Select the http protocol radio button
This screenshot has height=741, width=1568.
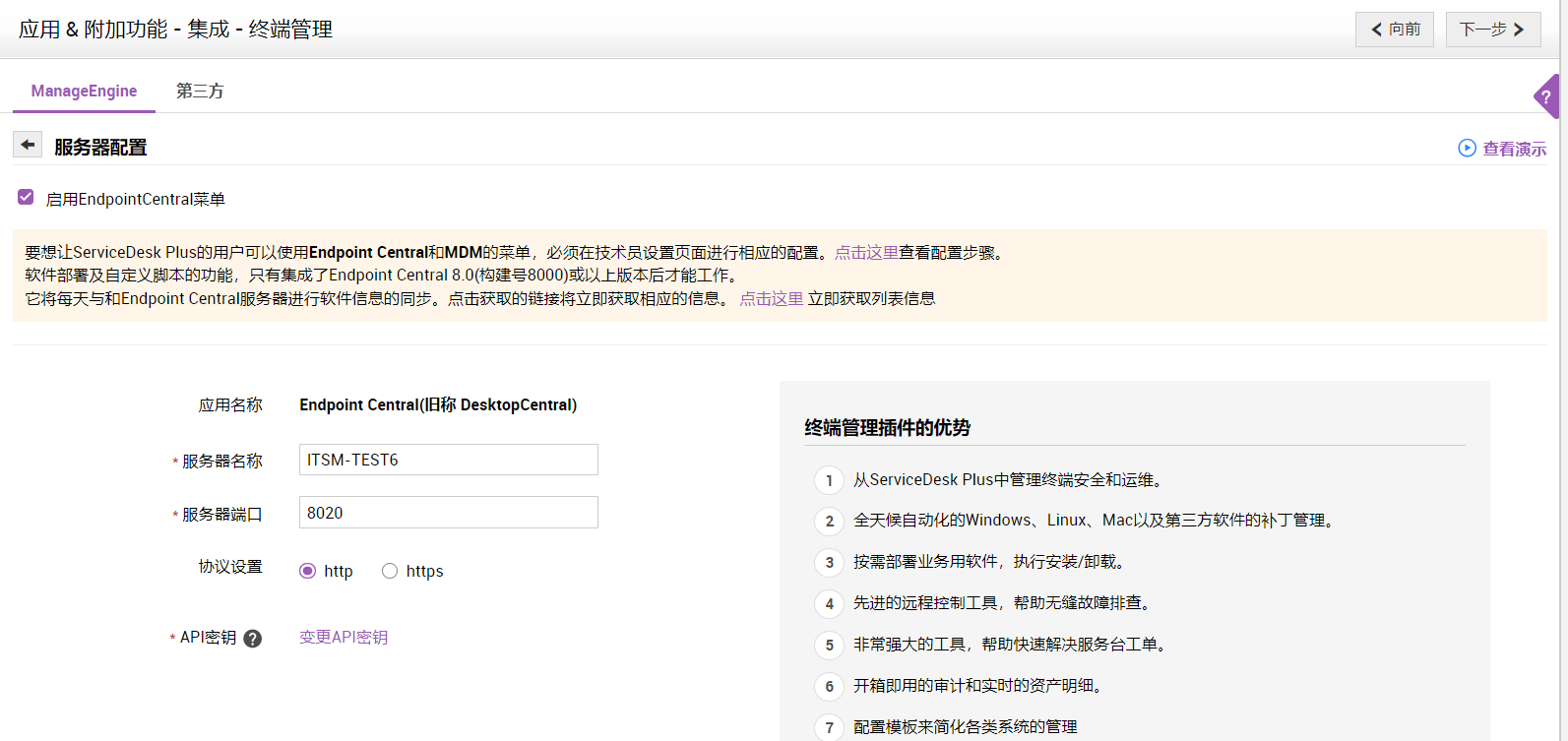[x=308, y=571]
